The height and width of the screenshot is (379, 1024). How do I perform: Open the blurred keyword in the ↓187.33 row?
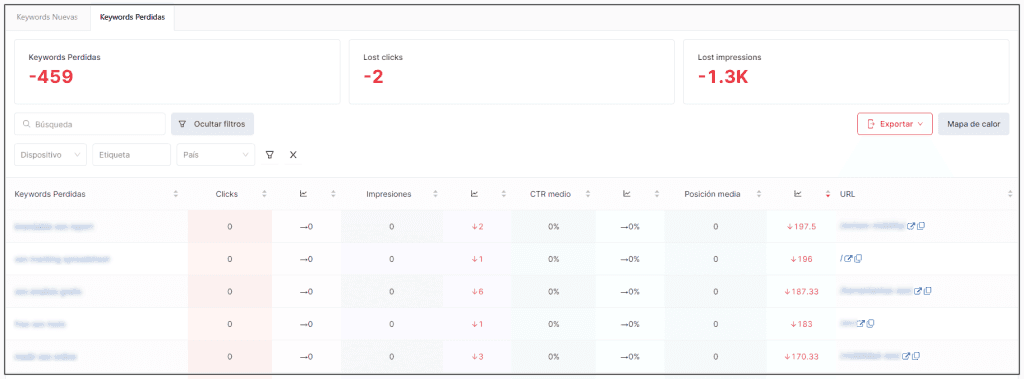point(48,291)
